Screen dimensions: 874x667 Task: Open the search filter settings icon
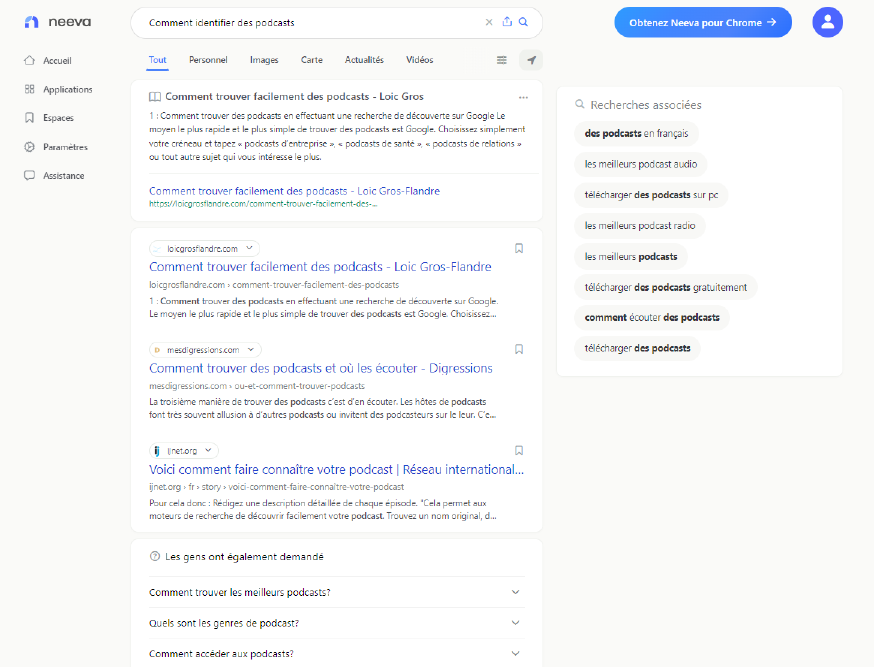501,60
